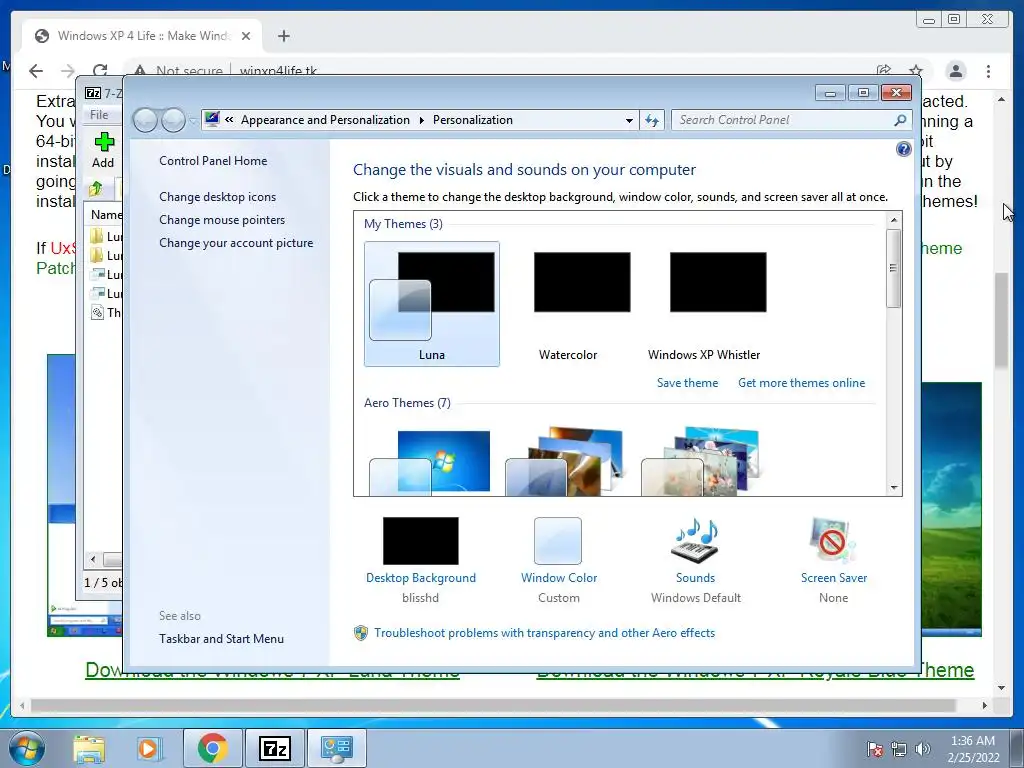Click the Control Panel help icon

pyautogui.click(x=903, y=150)
